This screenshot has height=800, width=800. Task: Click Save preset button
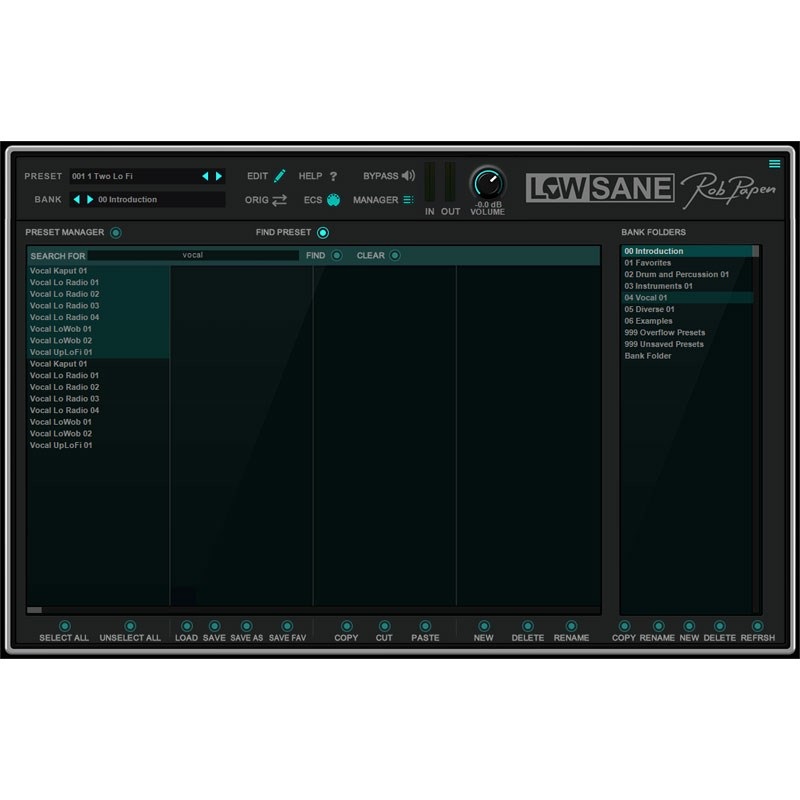(215, 626)
